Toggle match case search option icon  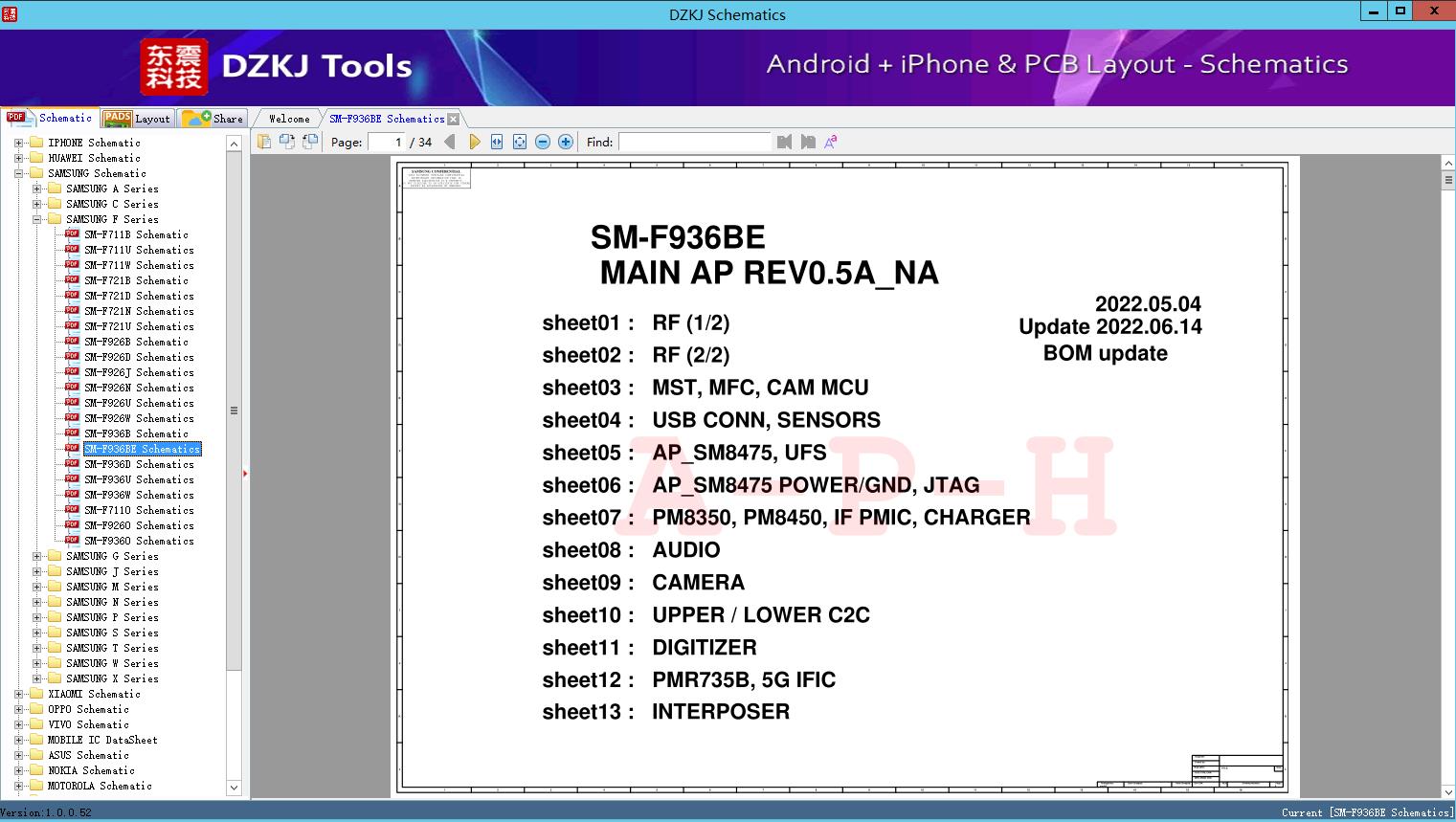(831, 142)
